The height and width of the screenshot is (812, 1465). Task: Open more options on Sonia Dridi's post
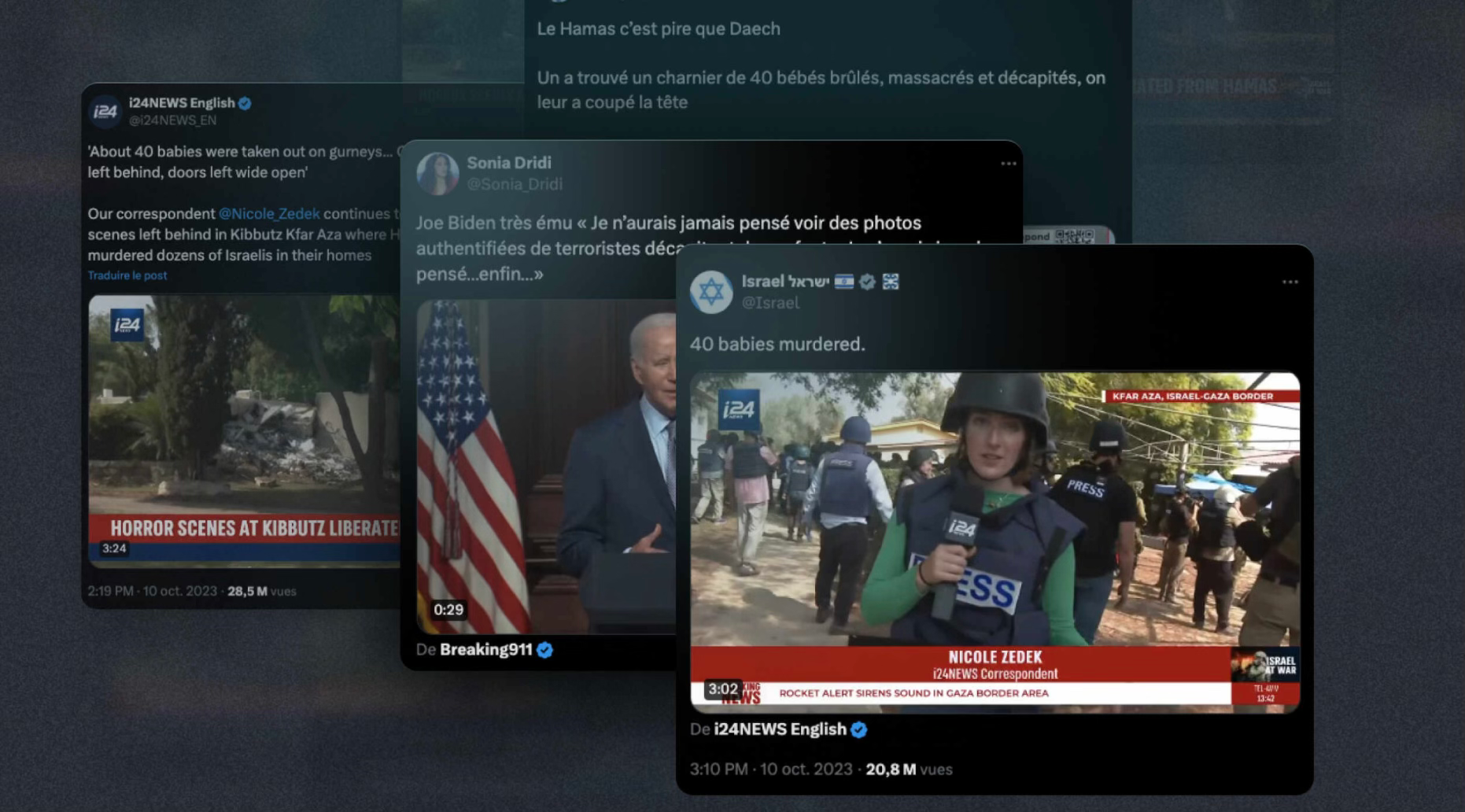pos(1009,164)
